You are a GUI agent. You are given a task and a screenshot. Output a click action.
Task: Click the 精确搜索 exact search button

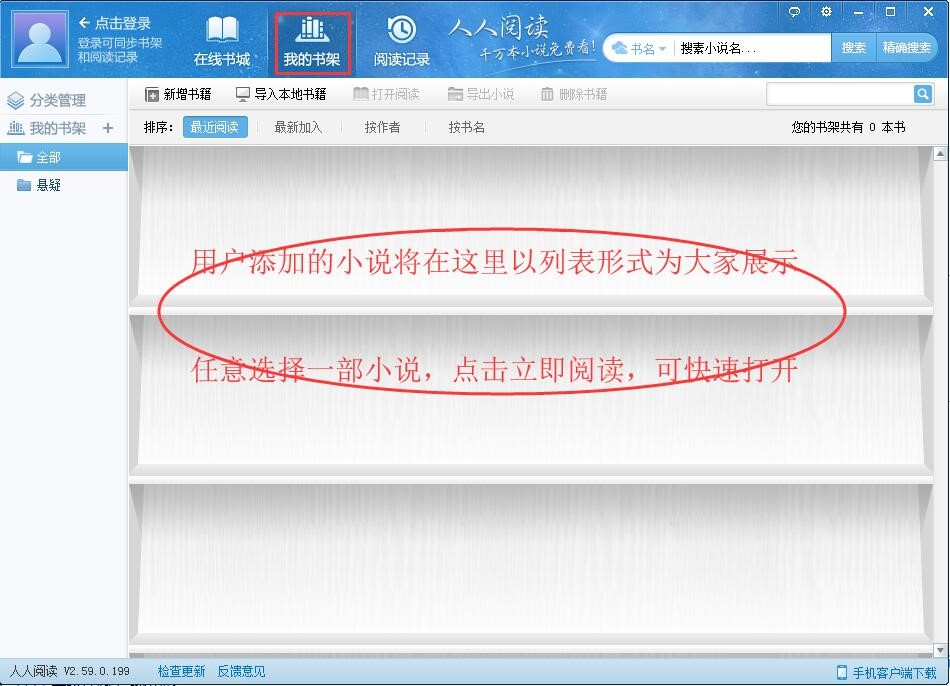pos(906,48)
